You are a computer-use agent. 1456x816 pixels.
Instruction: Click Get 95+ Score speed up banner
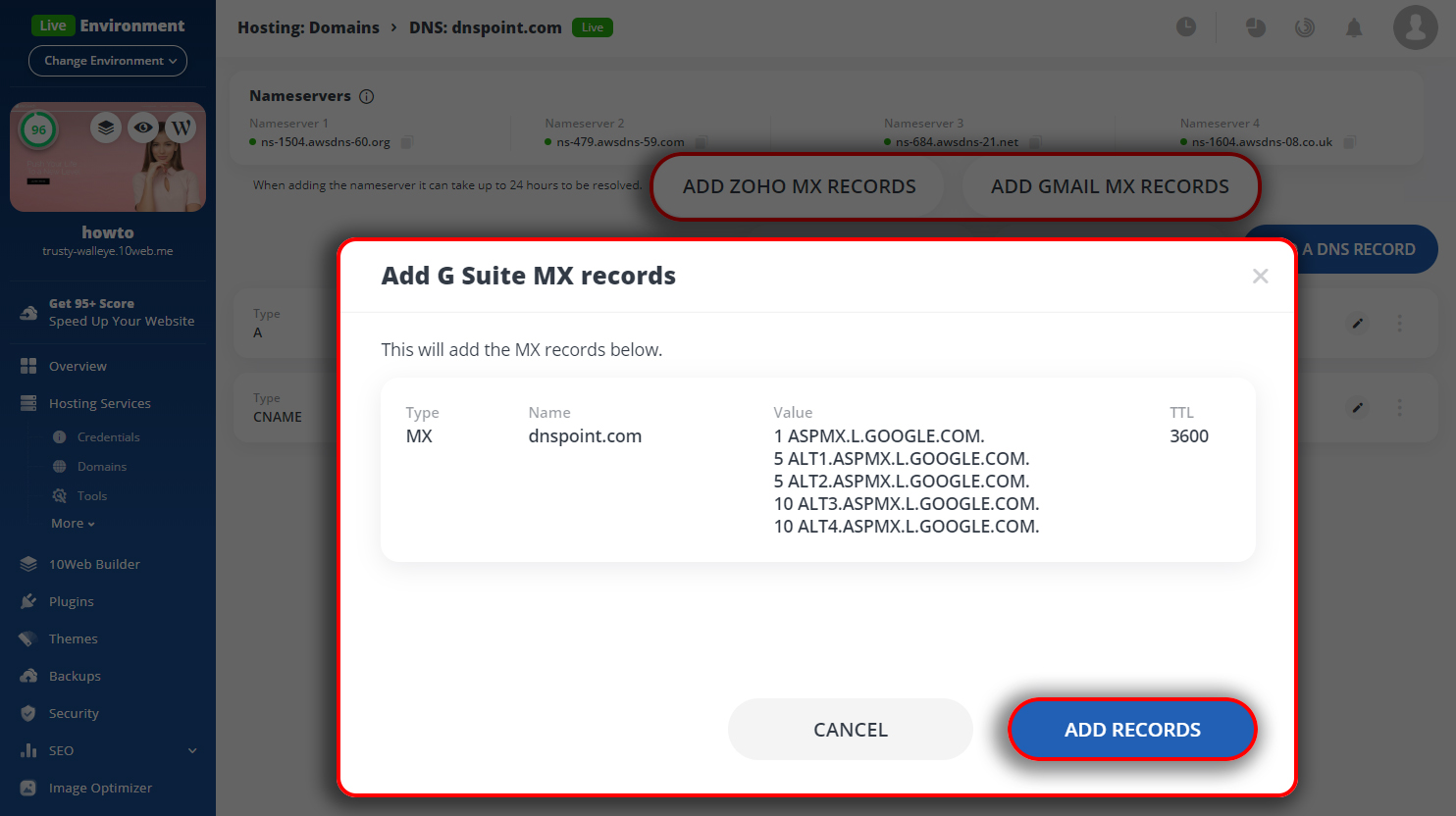tap(108, 312)
